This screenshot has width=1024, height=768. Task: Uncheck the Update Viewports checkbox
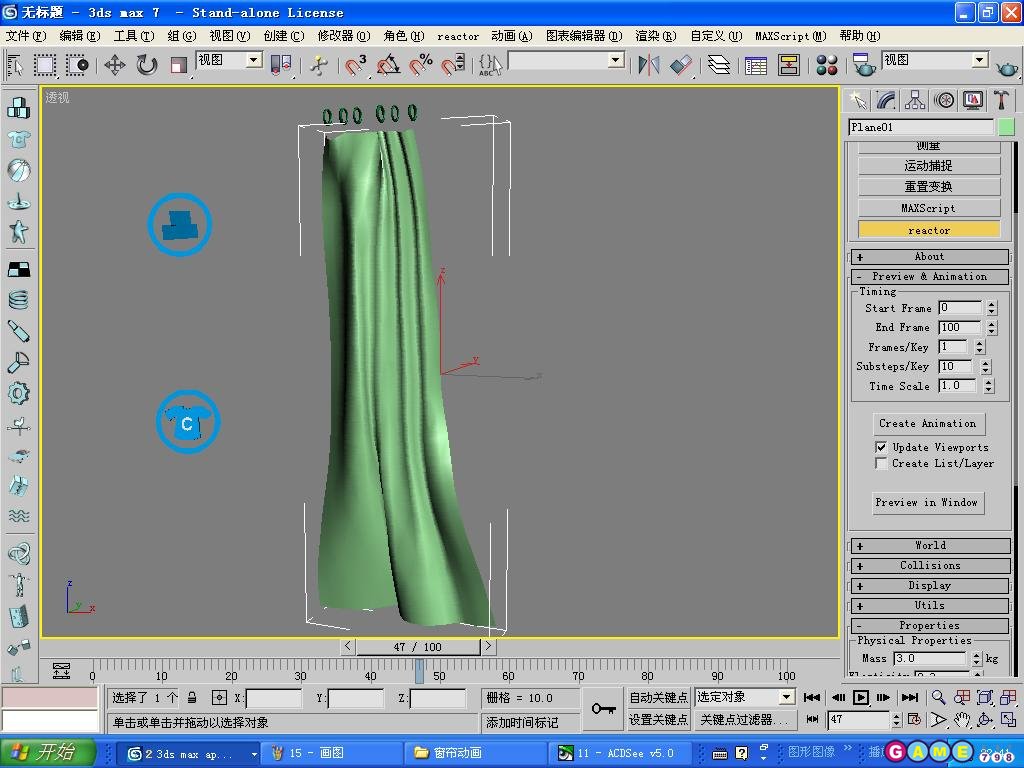coord(881,447)
